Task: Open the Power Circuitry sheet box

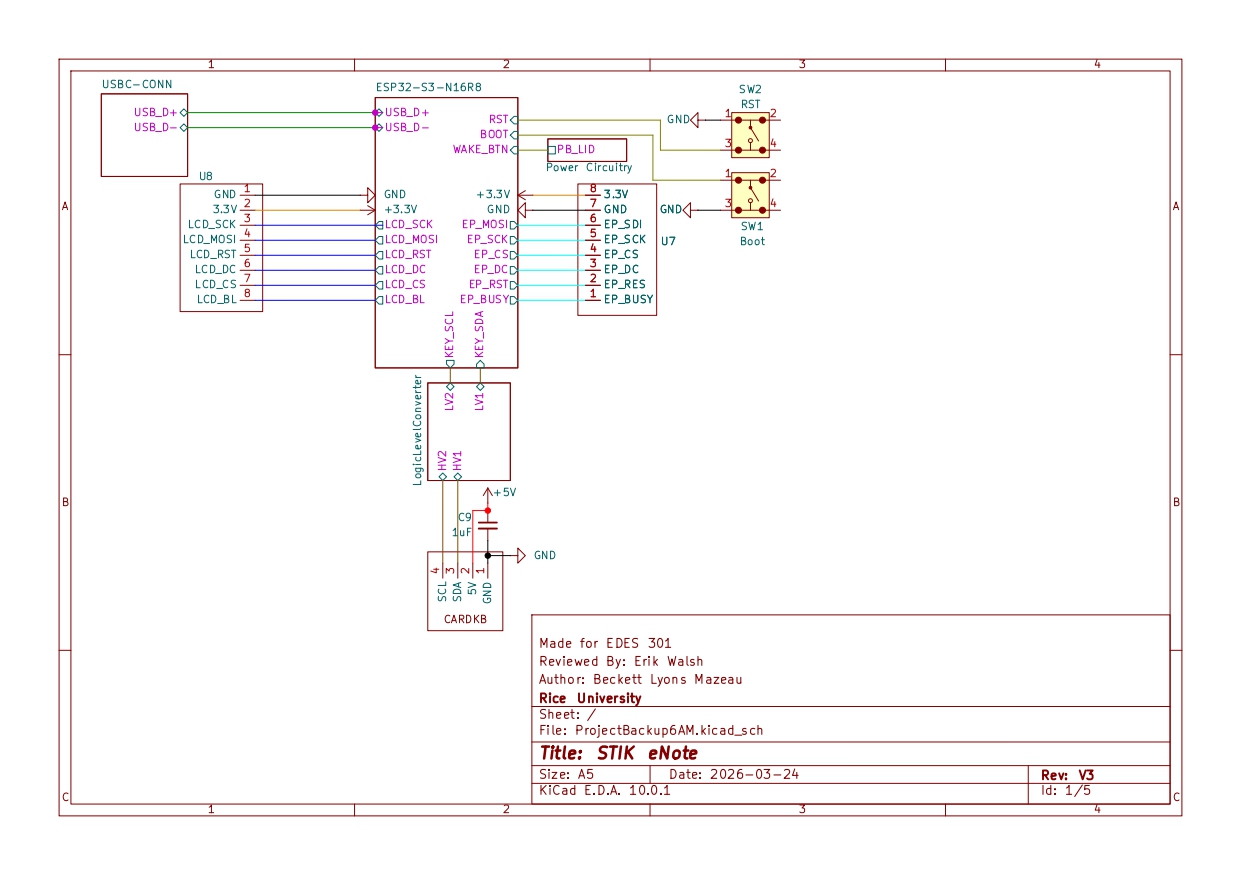Action: [586, 150]
